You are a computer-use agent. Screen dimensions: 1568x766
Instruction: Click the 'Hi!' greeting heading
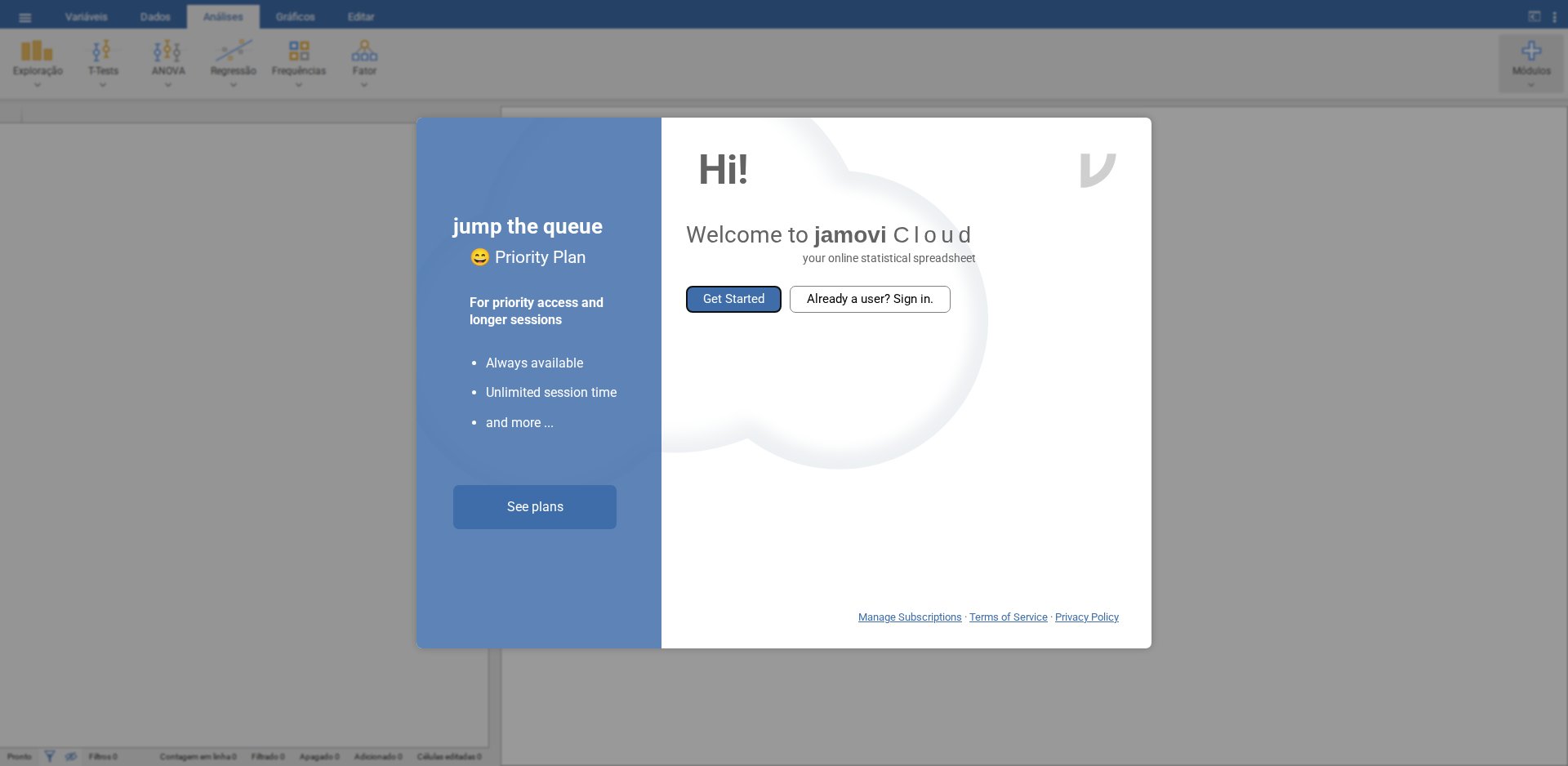click(x=724, y=170)
